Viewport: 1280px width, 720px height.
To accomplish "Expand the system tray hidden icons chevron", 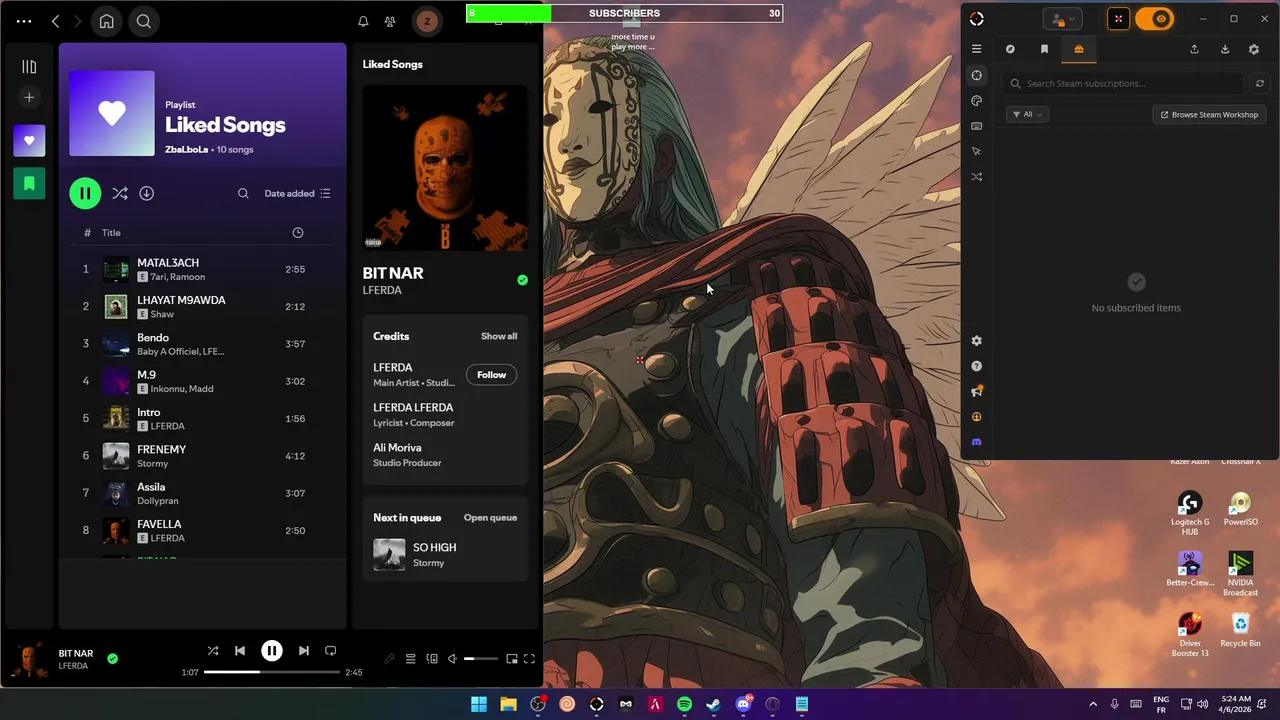I will tap(1092, 704).
